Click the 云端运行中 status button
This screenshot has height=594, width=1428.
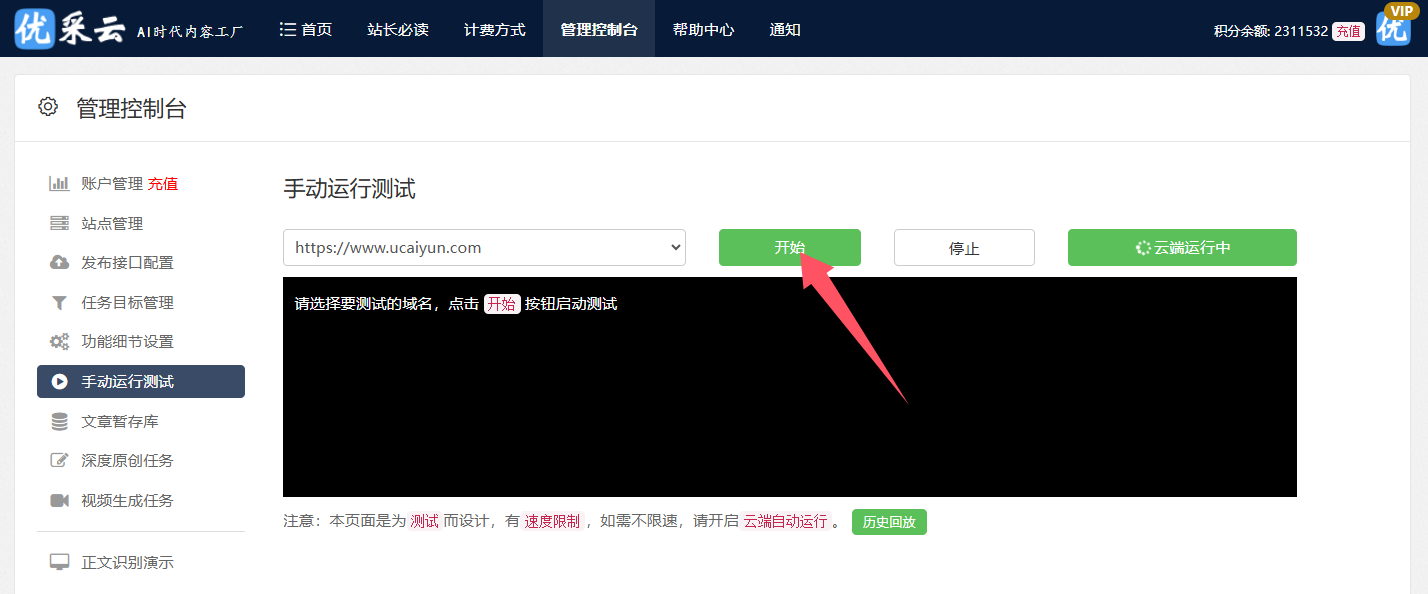point(1182,248)
